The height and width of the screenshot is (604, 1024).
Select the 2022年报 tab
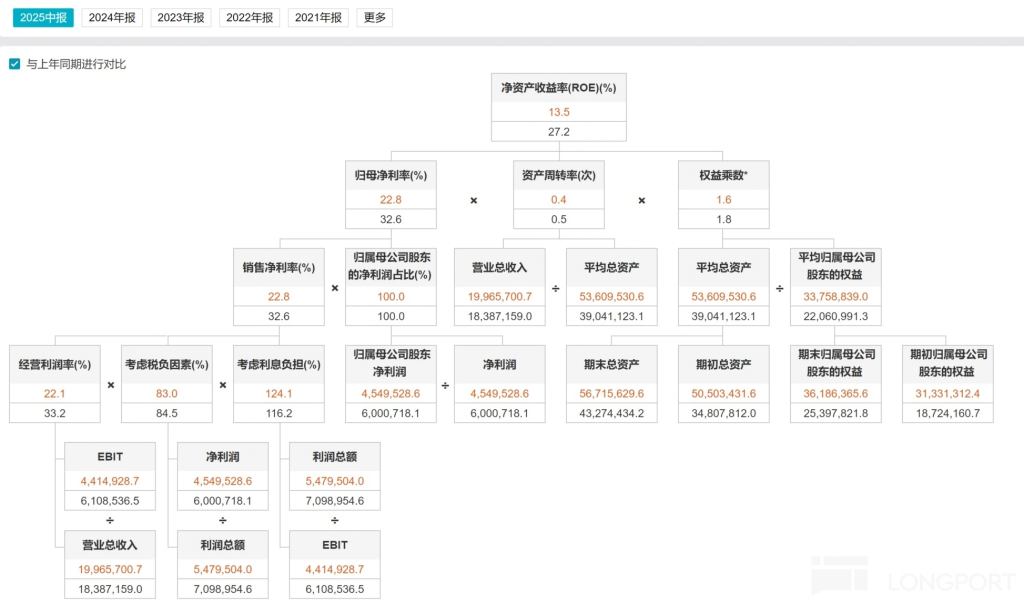tap(249, 18)
